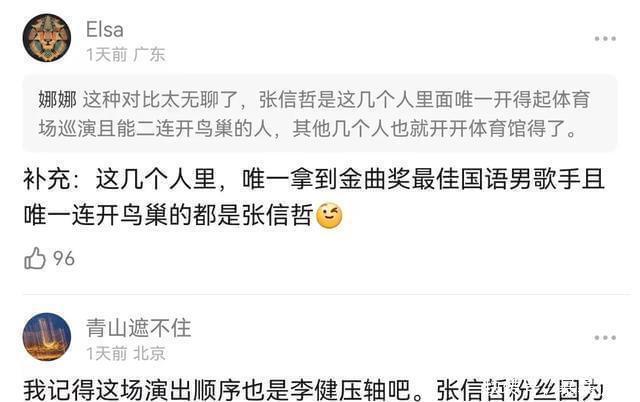Tap the 广东 location label
Screen dimensions: 640x402
tap(149, 55)
